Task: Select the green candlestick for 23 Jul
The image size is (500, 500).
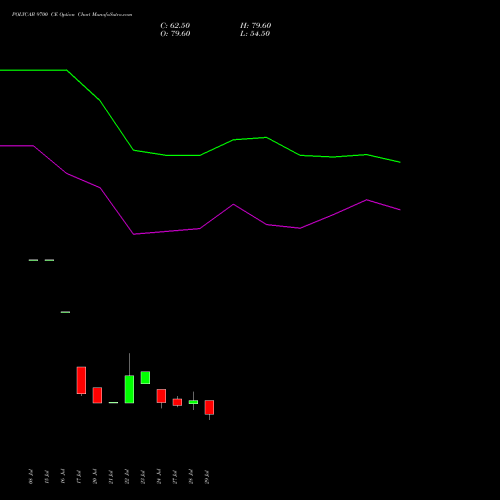Action: [145, 378]
